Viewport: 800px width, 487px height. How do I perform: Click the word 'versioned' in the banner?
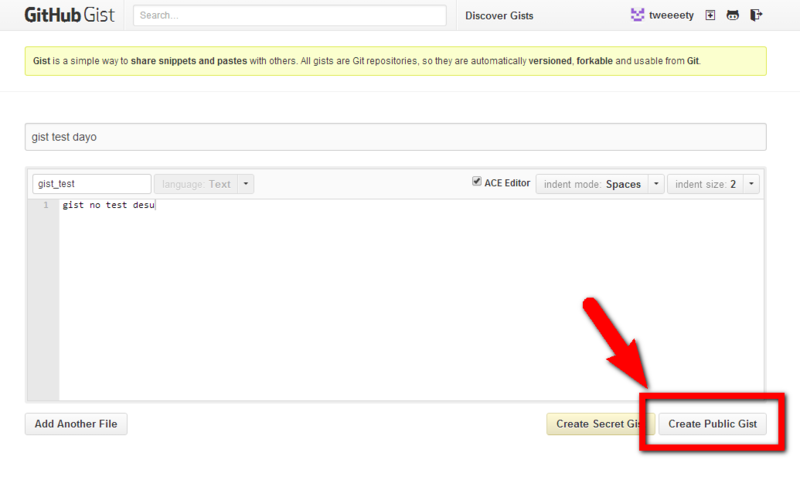(550, 61)
